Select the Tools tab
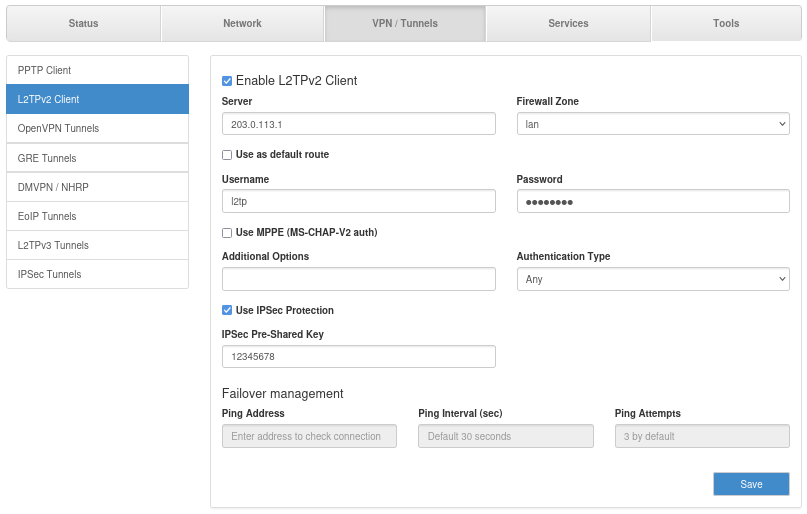 point(726,23)
